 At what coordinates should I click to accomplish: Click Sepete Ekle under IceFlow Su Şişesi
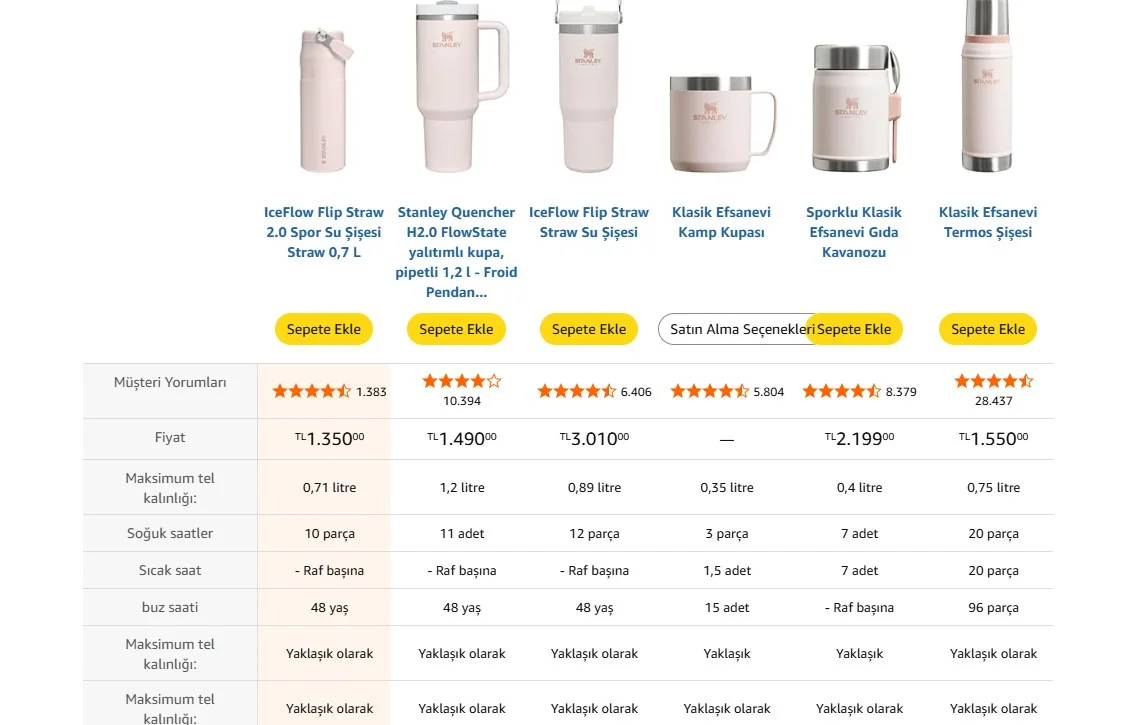[589, 330]
